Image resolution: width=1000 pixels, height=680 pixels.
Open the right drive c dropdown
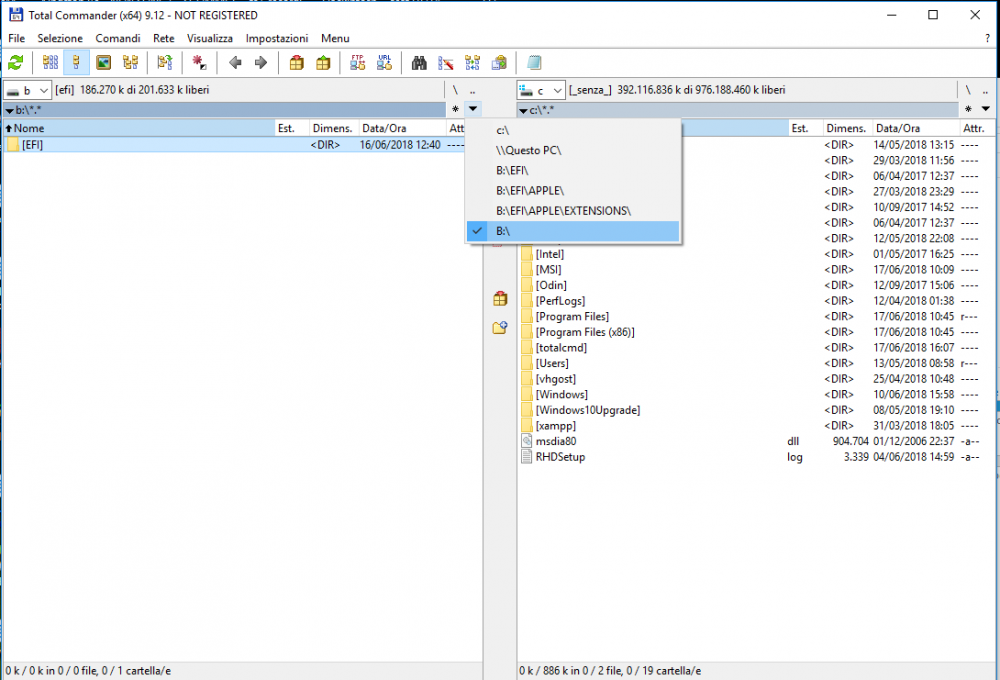point(541,91)
